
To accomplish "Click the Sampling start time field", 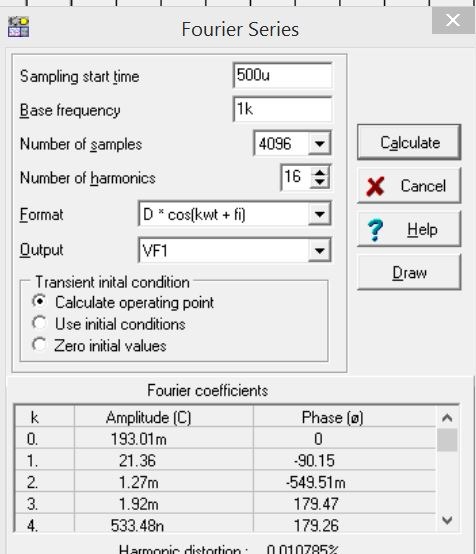I will [283, 75].
